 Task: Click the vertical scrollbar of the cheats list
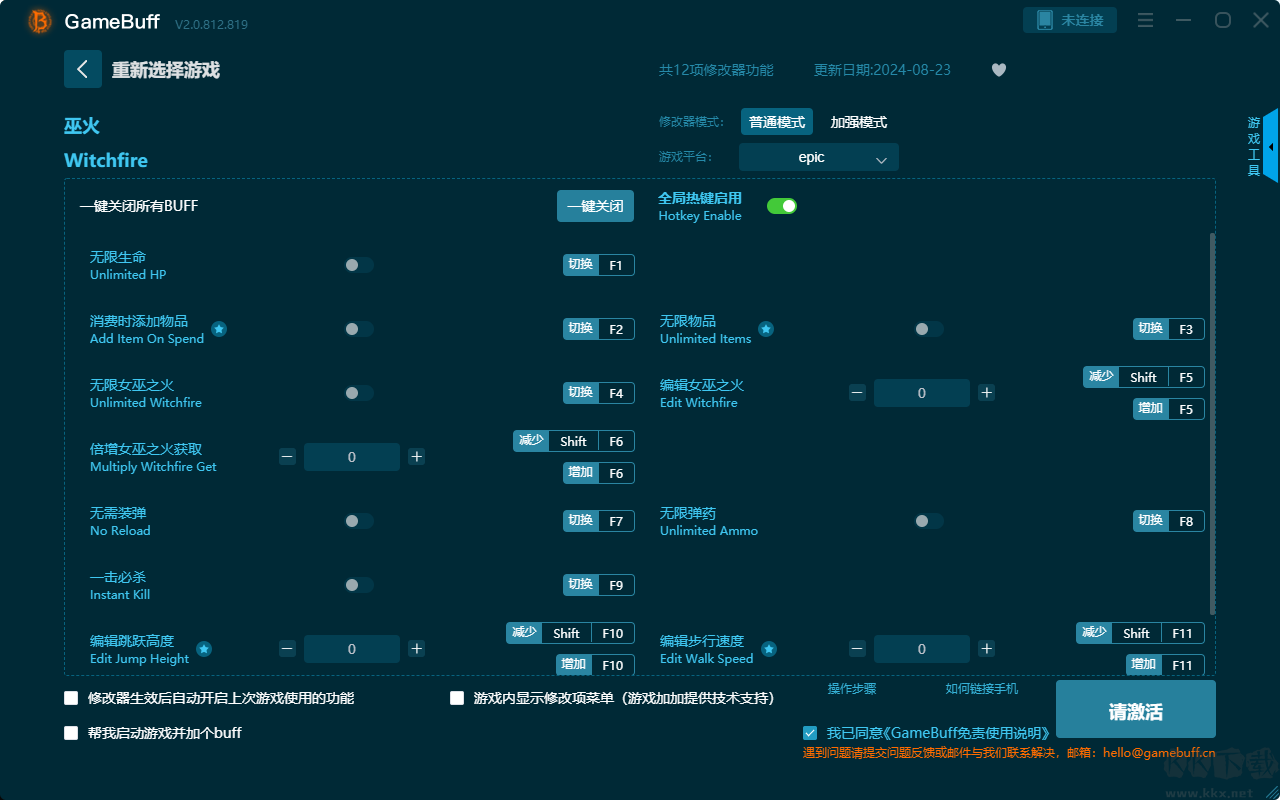pos(1213,424)
